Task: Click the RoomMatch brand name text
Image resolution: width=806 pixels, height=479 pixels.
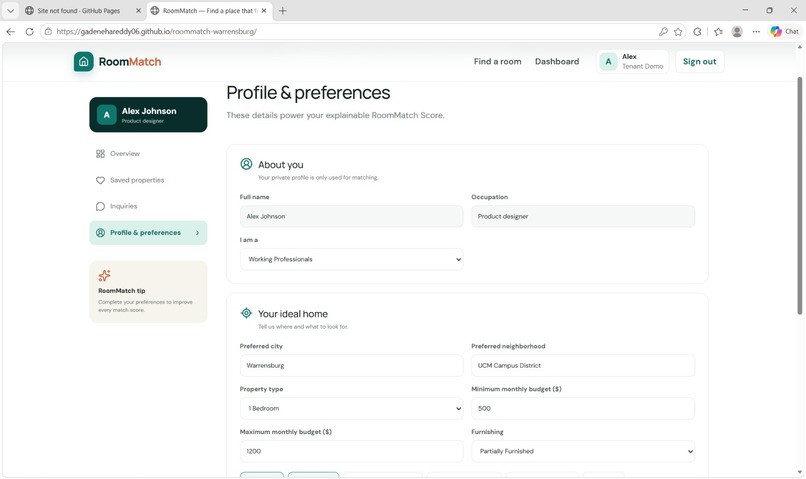Action: [130, 62]
